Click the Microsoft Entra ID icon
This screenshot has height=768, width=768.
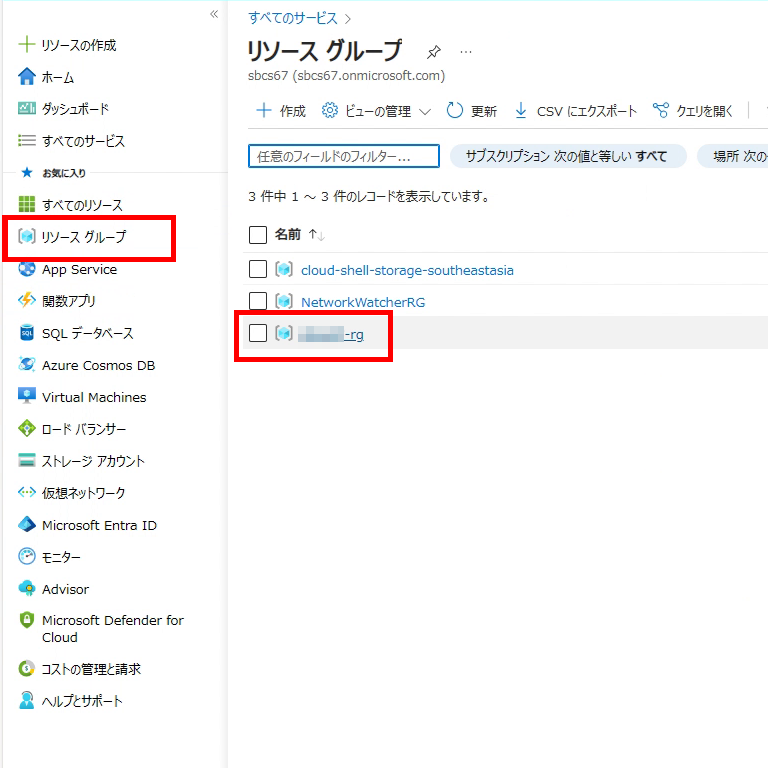26,525
